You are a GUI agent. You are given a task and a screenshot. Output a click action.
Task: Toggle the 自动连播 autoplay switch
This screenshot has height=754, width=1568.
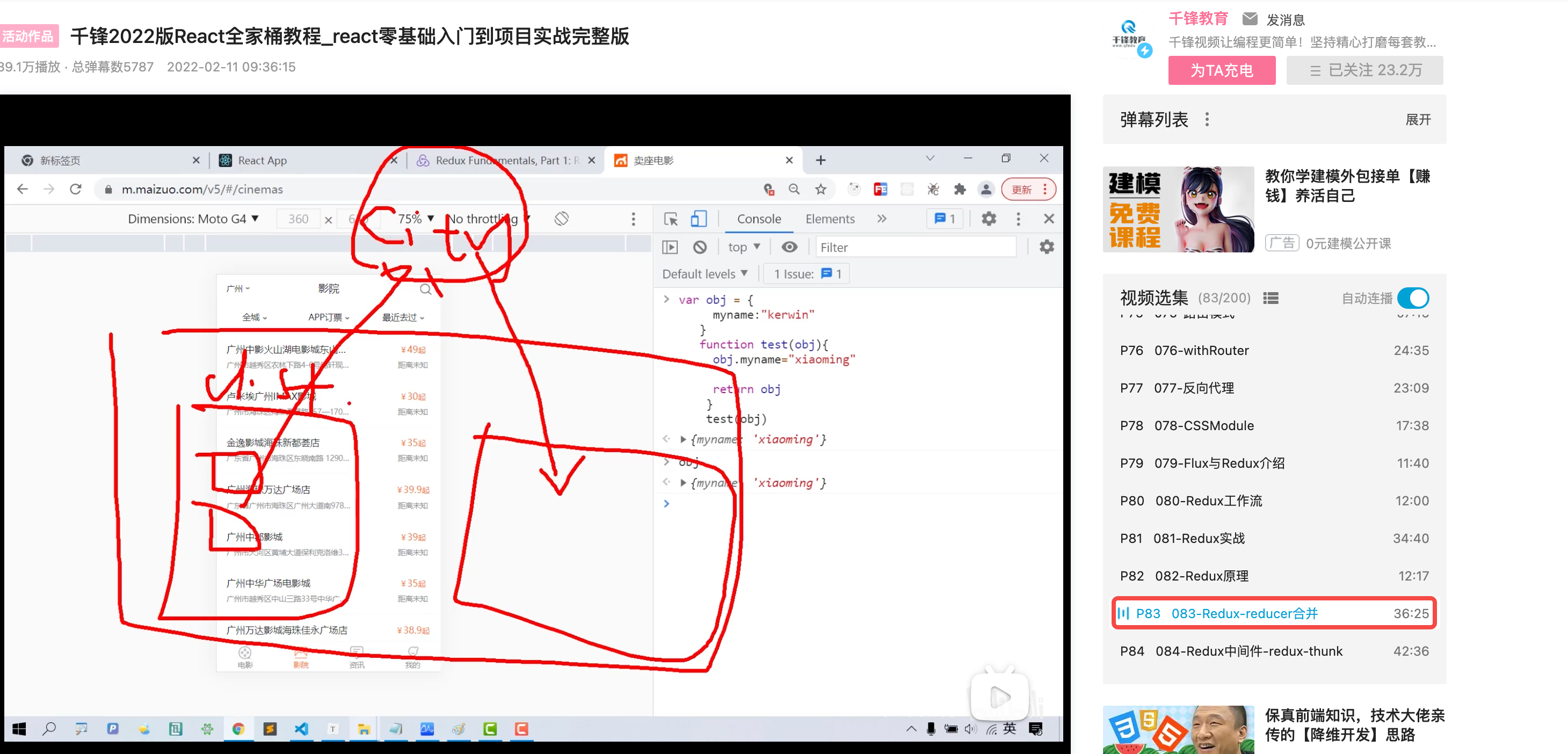(x=1413, y=298)
